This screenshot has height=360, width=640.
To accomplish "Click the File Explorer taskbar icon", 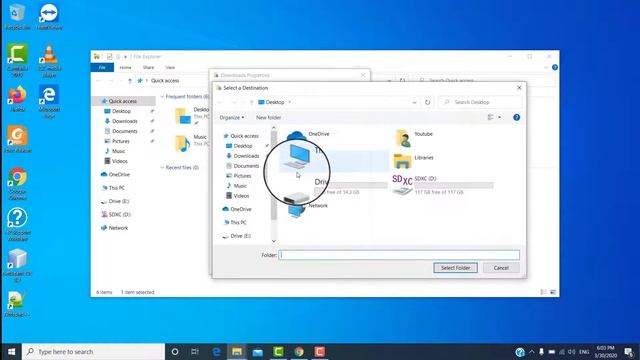I will coord(237,351).
